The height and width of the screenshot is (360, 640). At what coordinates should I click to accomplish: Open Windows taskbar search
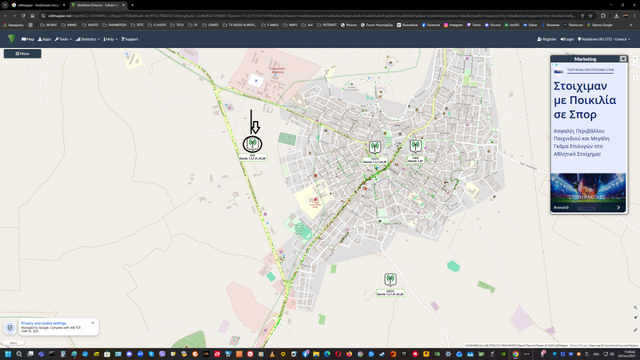point(19,354)
